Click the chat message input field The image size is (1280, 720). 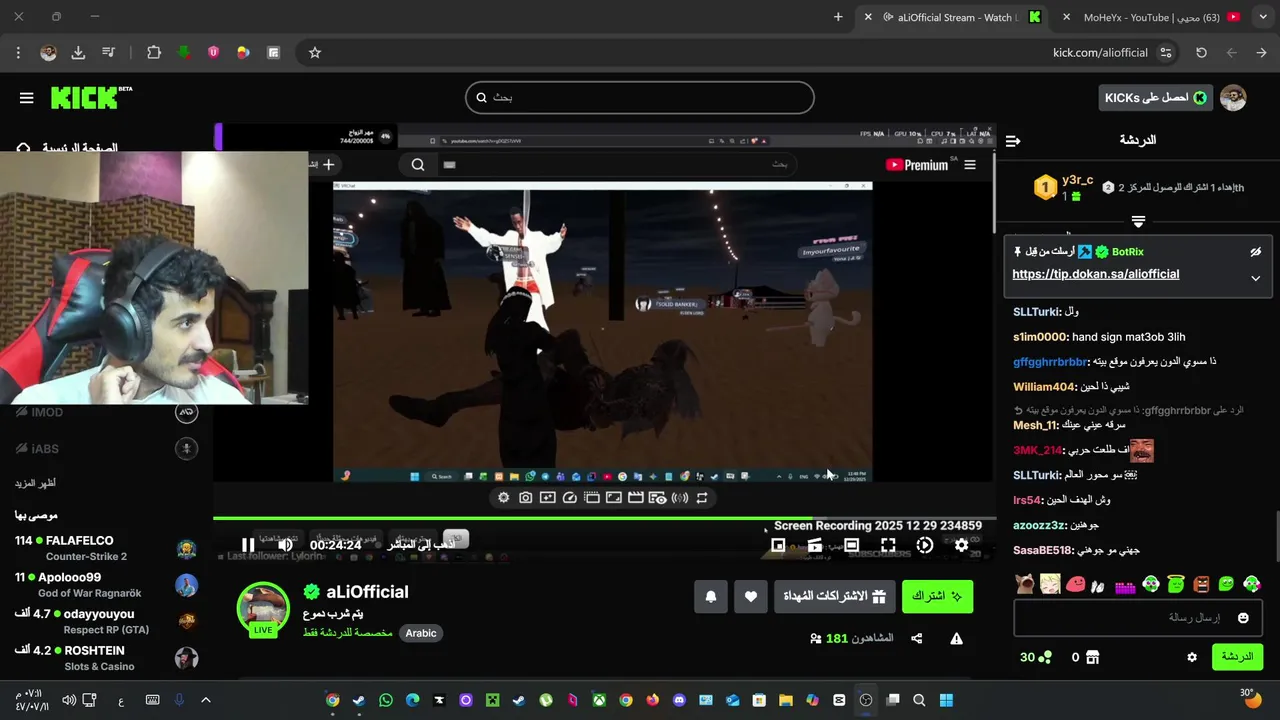pos(1137,618)
